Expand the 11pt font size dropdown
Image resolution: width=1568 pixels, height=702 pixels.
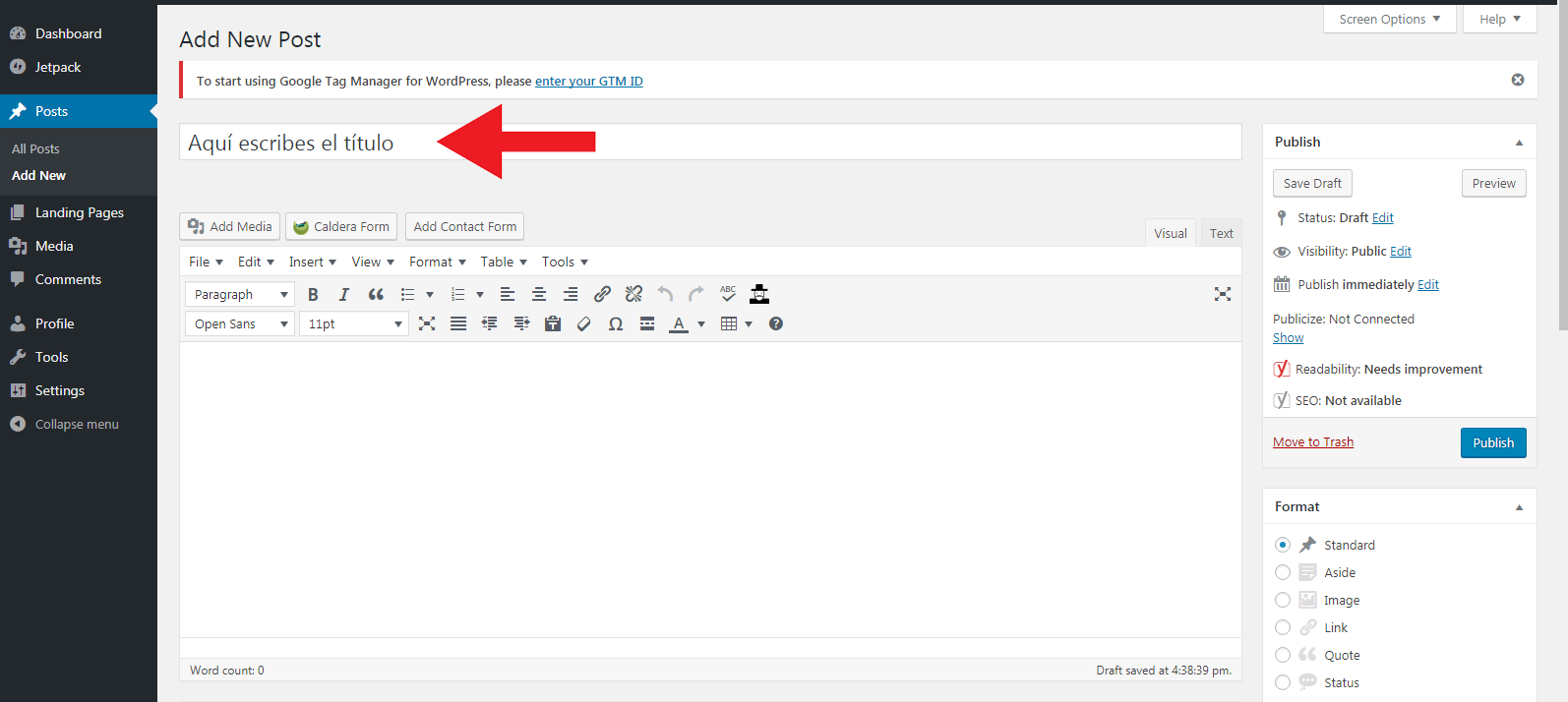pyautogui.click(x=354, y=323)
